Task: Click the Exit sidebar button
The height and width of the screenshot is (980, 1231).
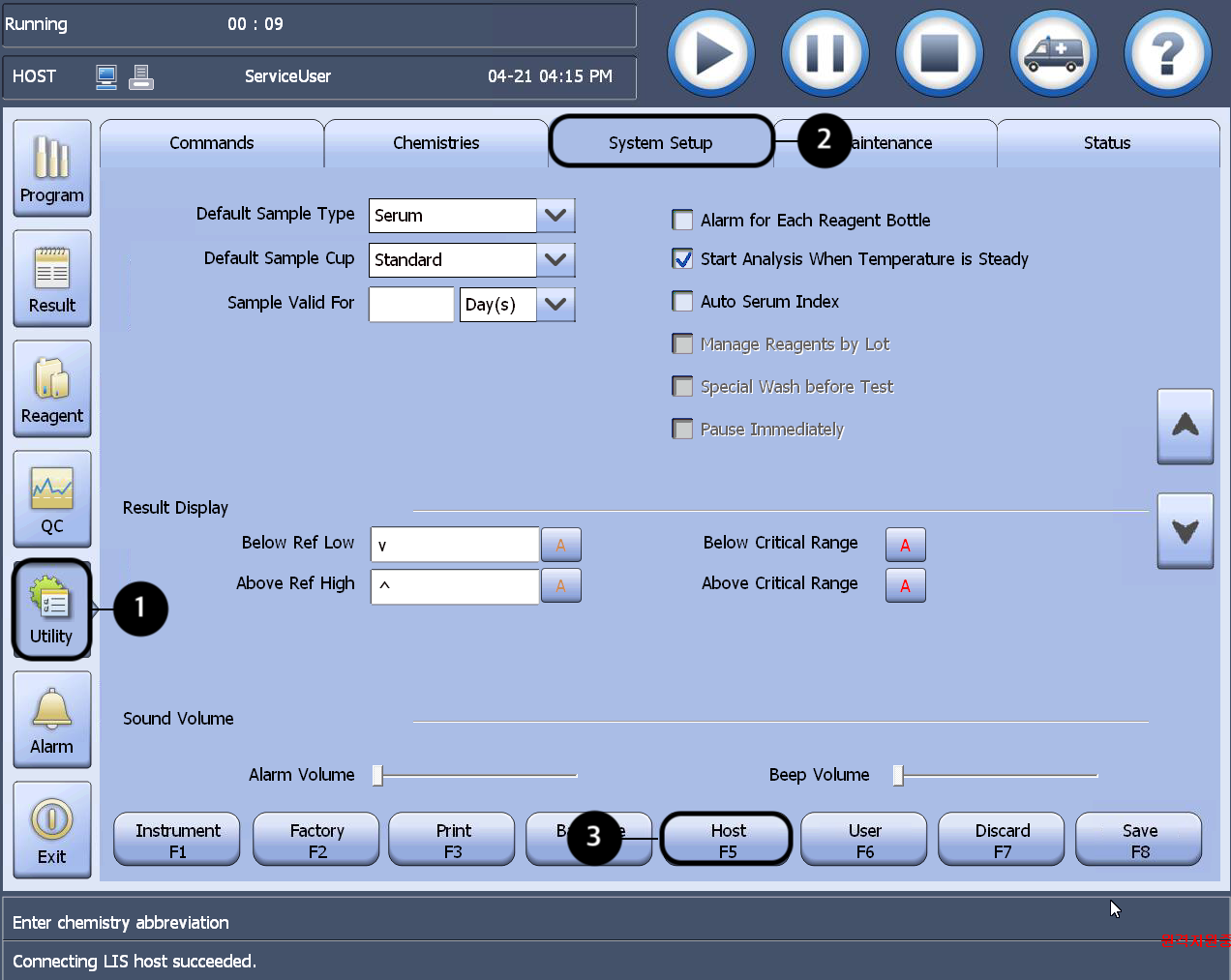Action: click(x=52, y=830)
